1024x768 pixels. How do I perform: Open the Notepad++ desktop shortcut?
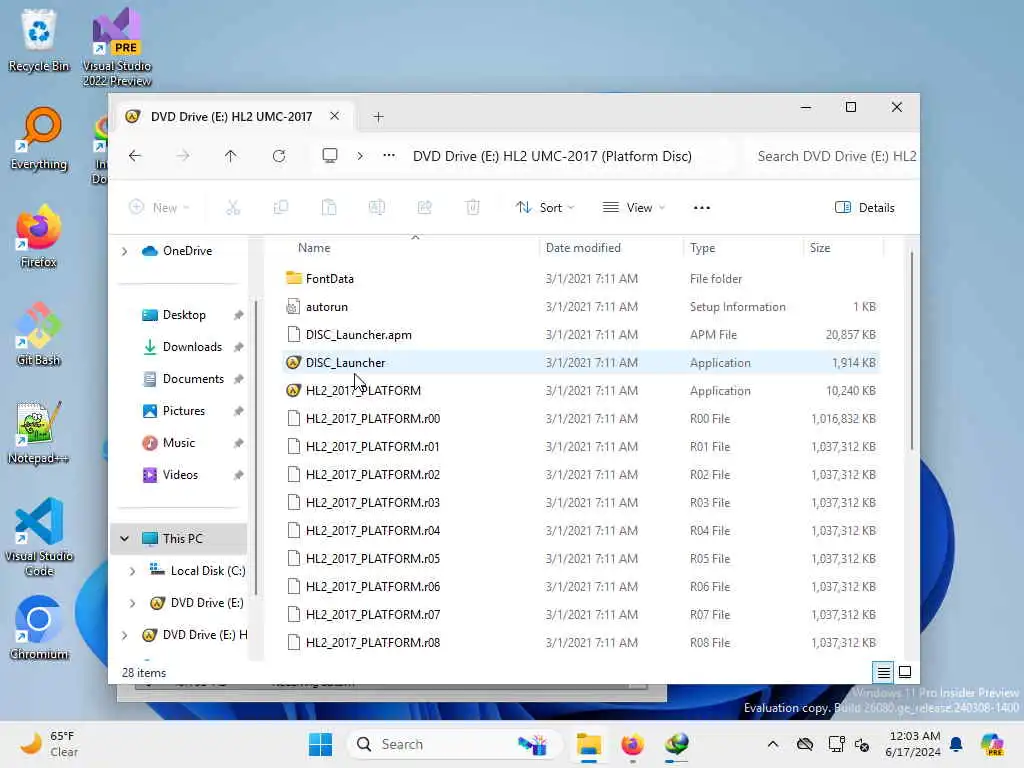tap(39, 432)
